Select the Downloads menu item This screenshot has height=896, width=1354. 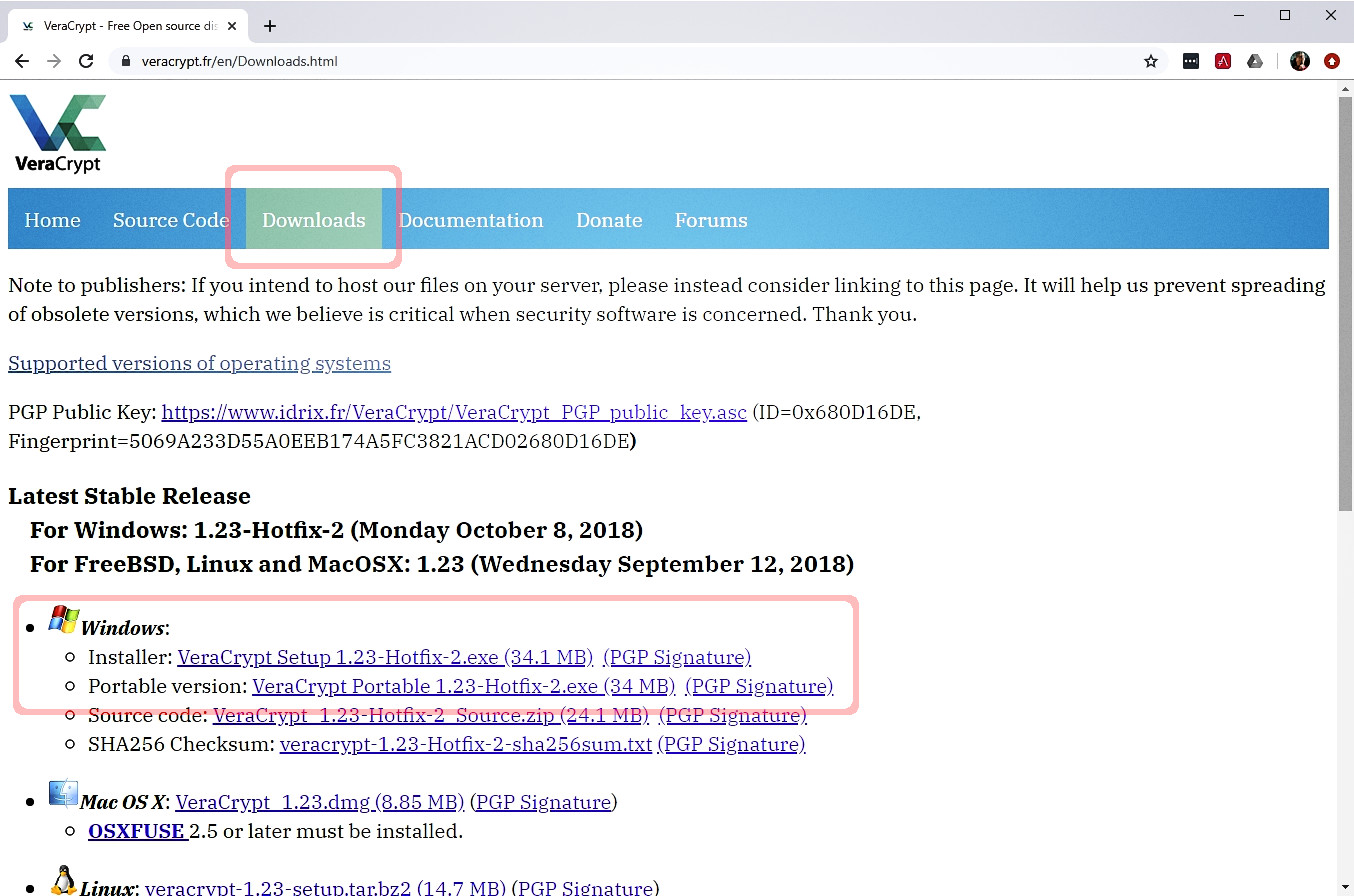pos(314,220)
